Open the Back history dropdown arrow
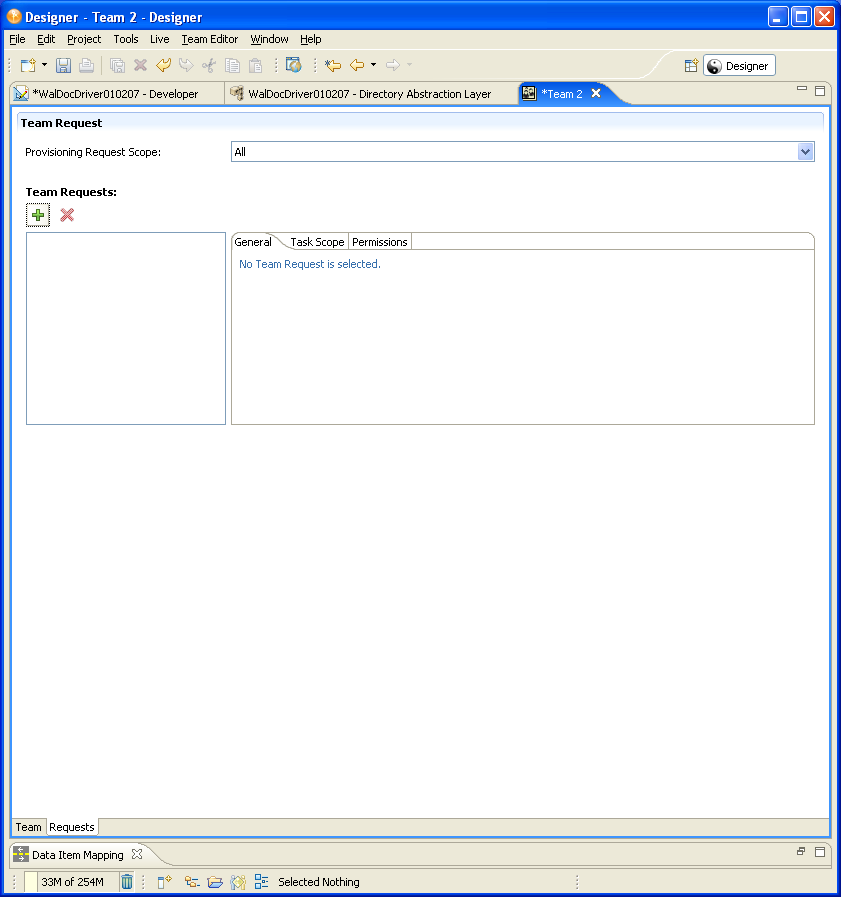The width and height of the screenshot is (841, 897). click(374, 65)
